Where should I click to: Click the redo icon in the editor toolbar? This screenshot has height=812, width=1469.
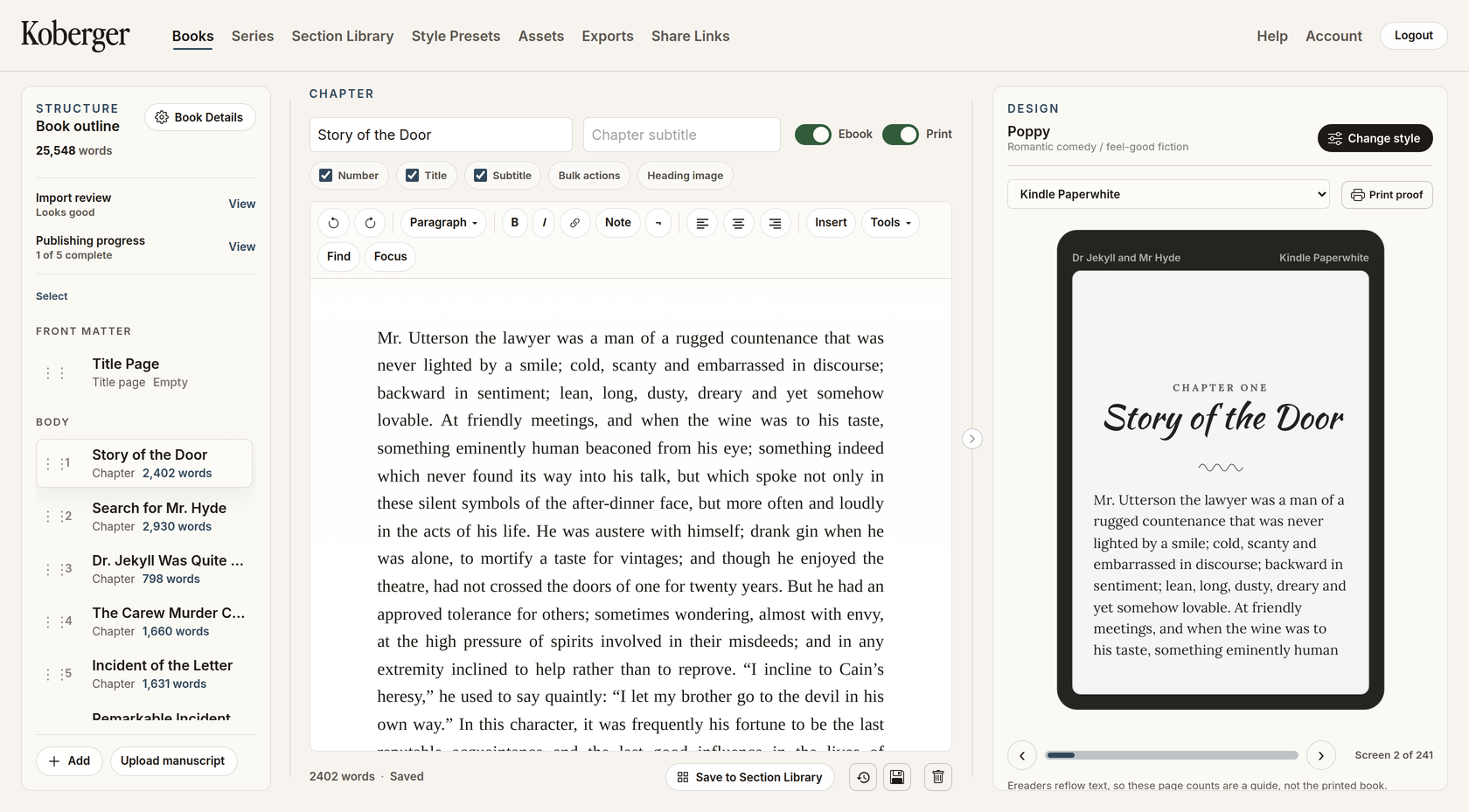(370, 223)
